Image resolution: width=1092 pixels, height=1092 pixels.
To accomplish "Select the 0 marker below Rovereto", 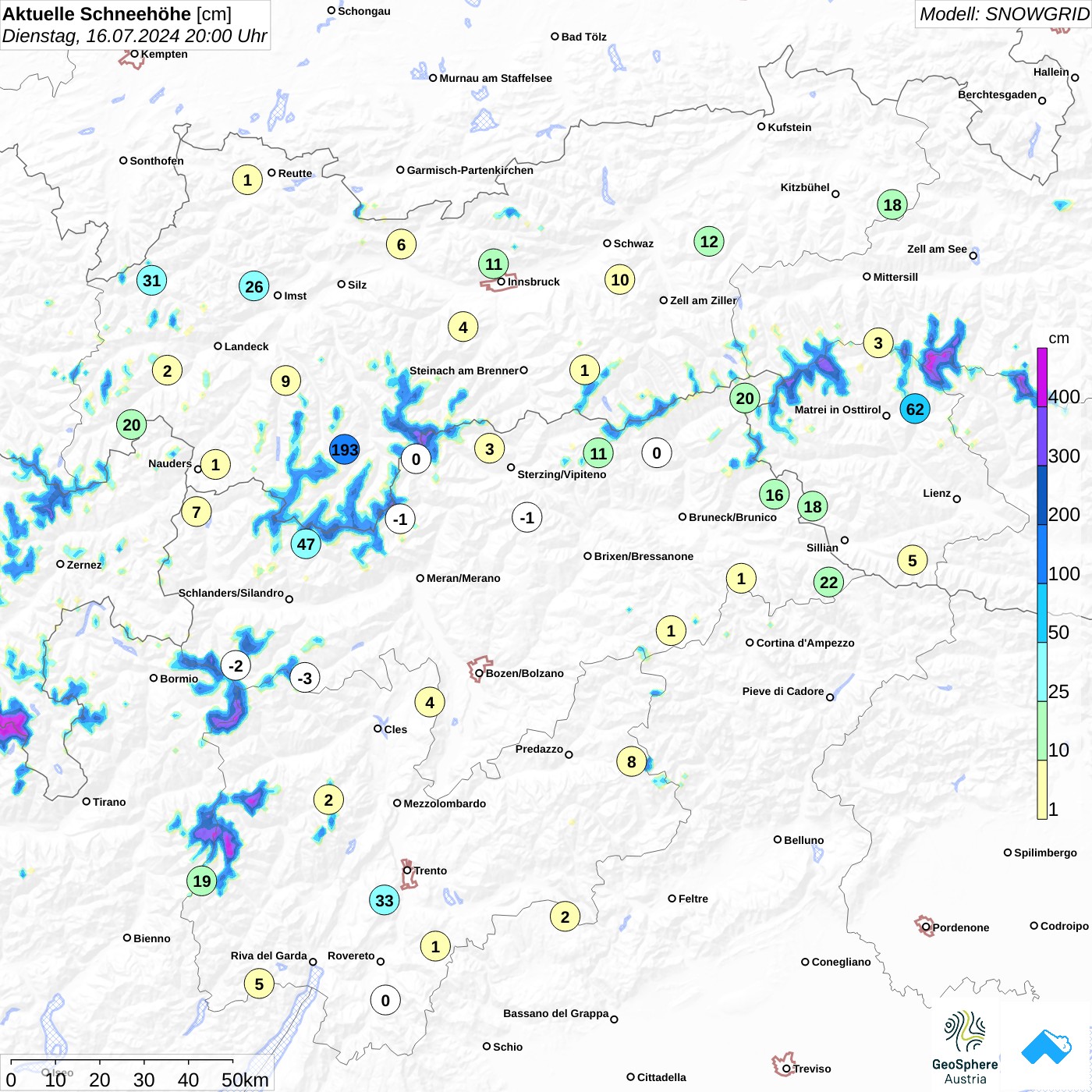I will tap(385, 1000).
